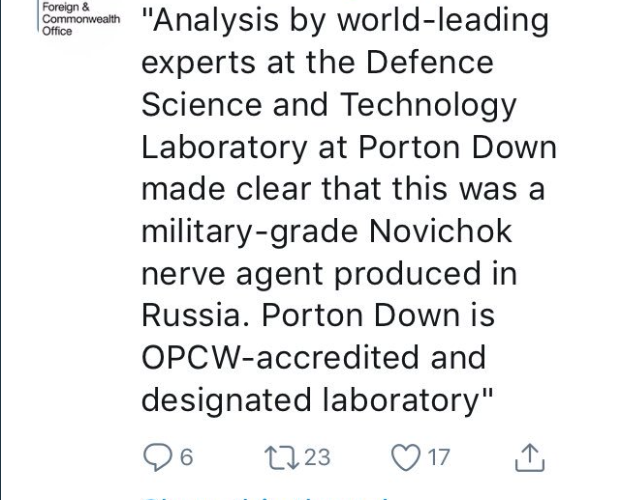
Task: Like the tweet with the heart icon
Action: 407,457
